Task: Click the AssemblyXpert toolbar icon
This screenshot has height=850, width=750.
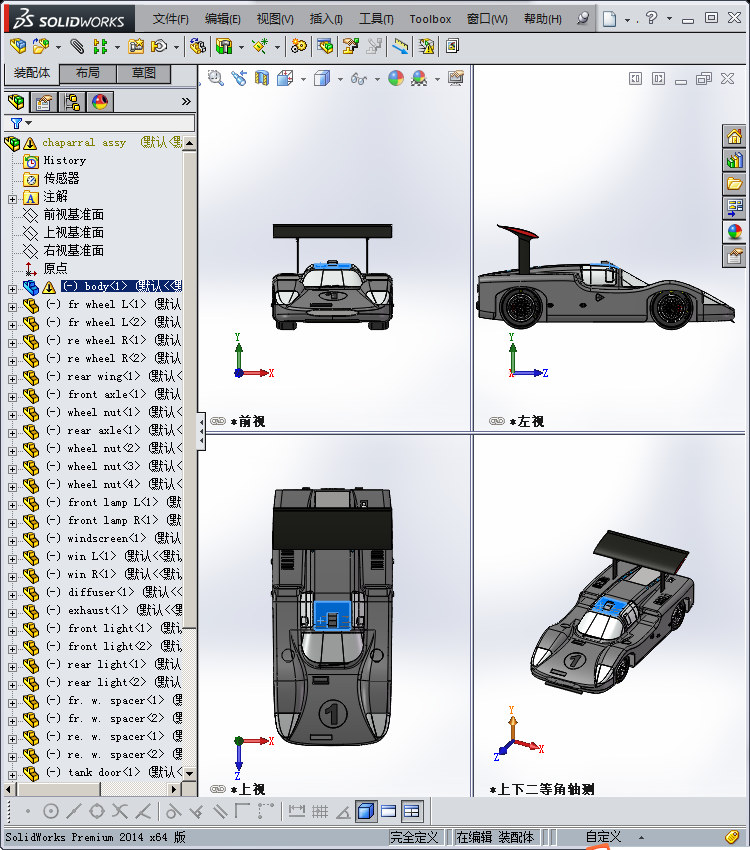Action: click(x=452, y=47)
